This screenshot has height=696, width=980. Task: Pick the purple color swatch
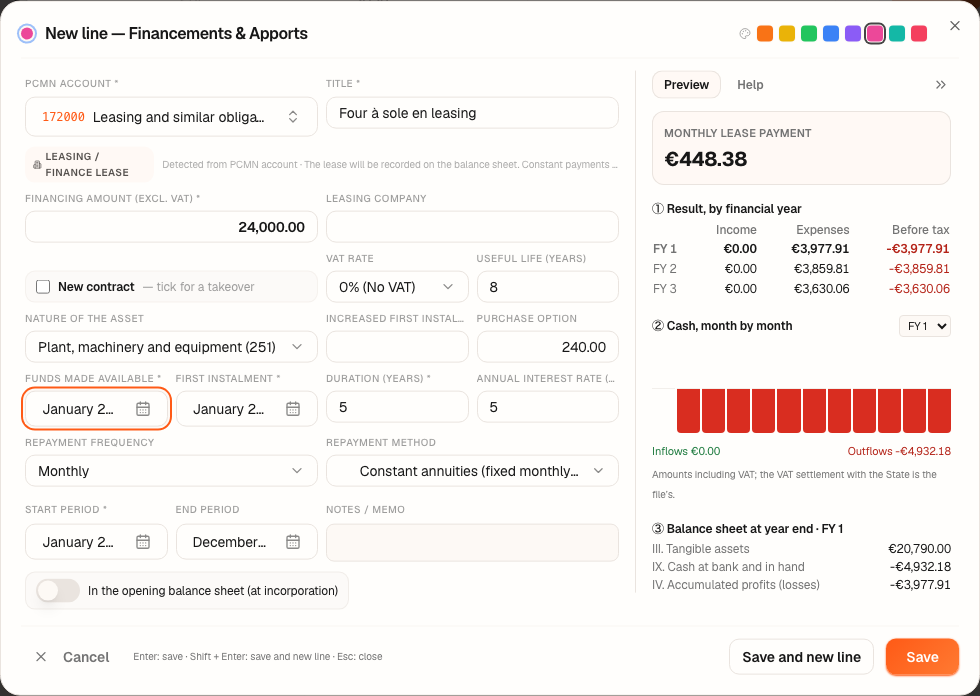click(852, 34)
